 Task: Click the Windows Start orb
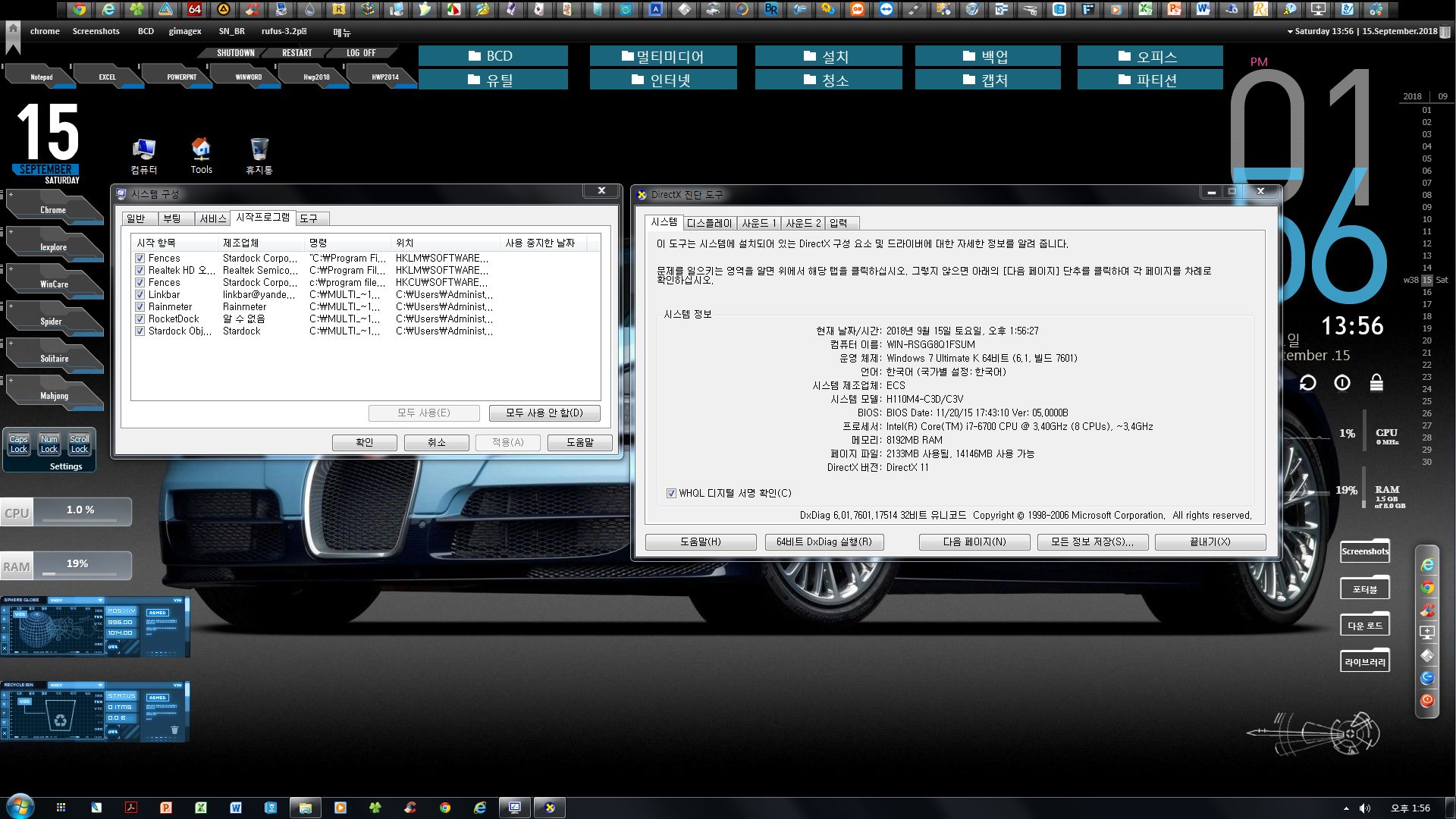tap(19, 807)
